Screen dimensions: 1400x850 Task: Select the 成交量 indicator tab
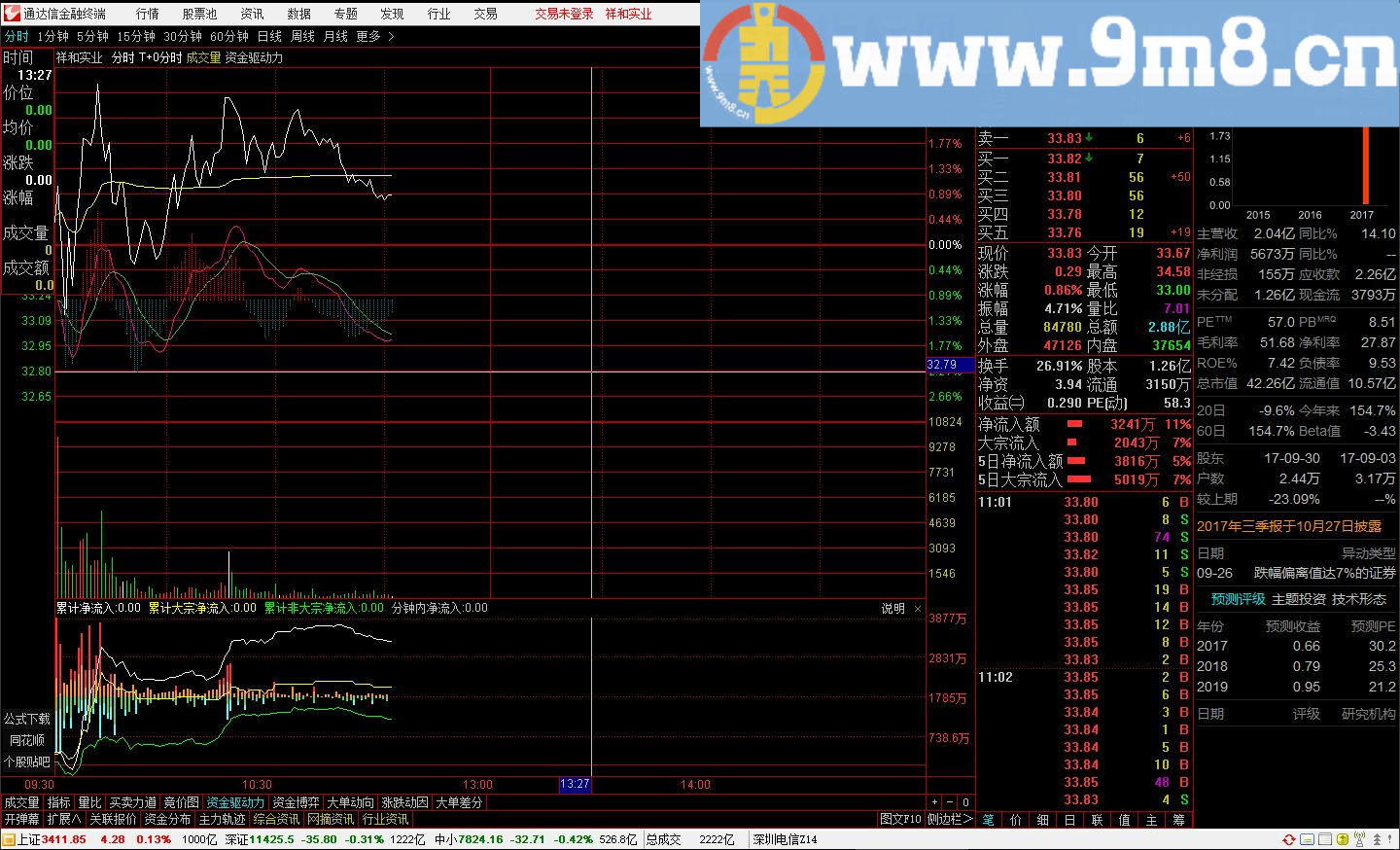click(22, 802)
